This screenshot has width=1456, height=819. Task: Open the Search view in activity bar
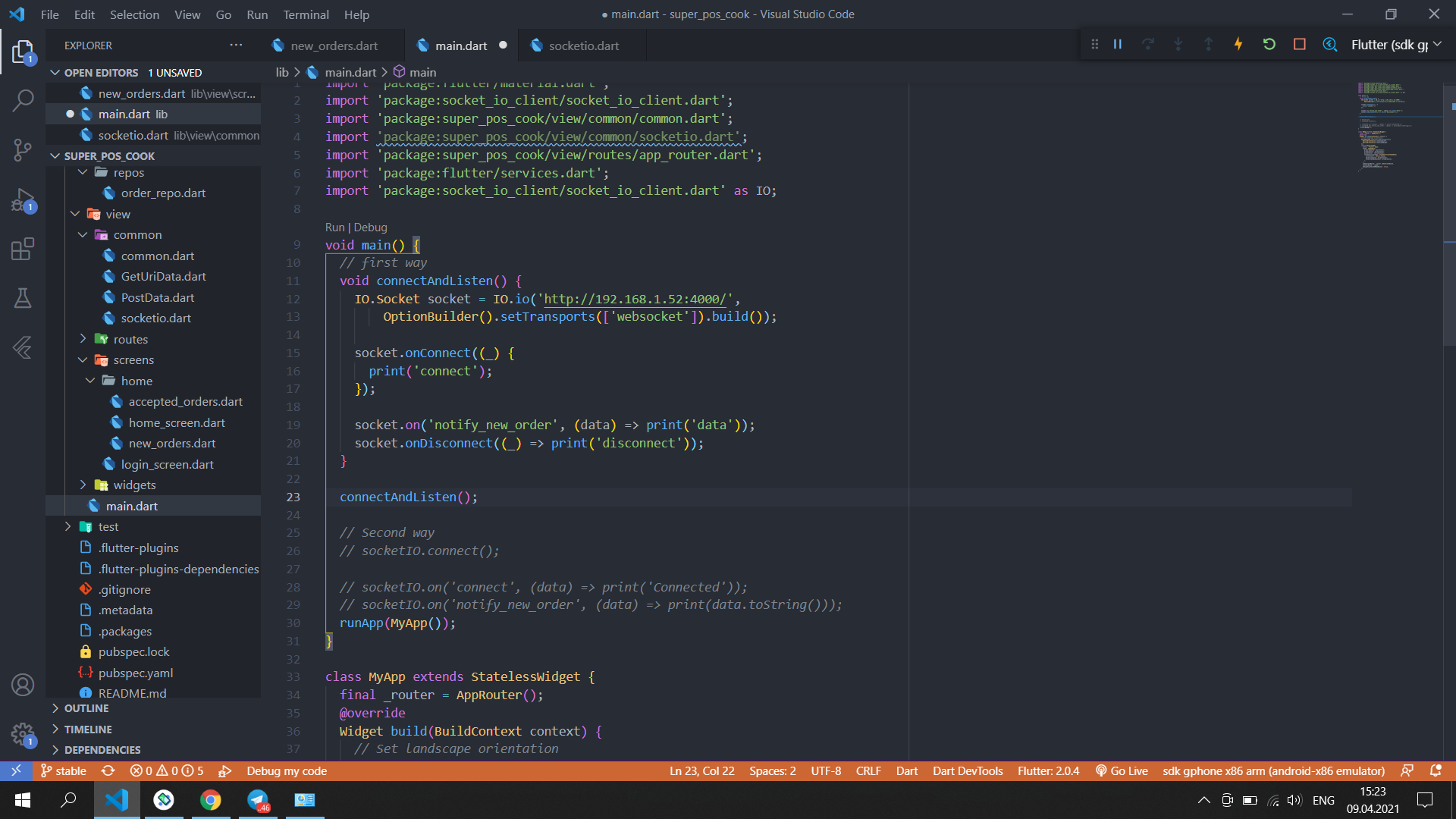click(23, 100)
